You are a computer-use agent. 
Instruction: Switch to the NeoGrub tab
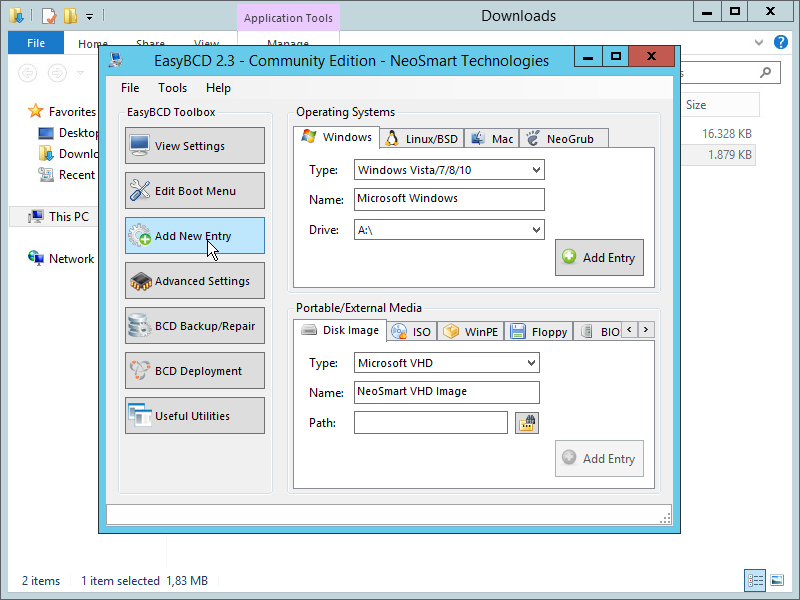click(x=564, y=139)
